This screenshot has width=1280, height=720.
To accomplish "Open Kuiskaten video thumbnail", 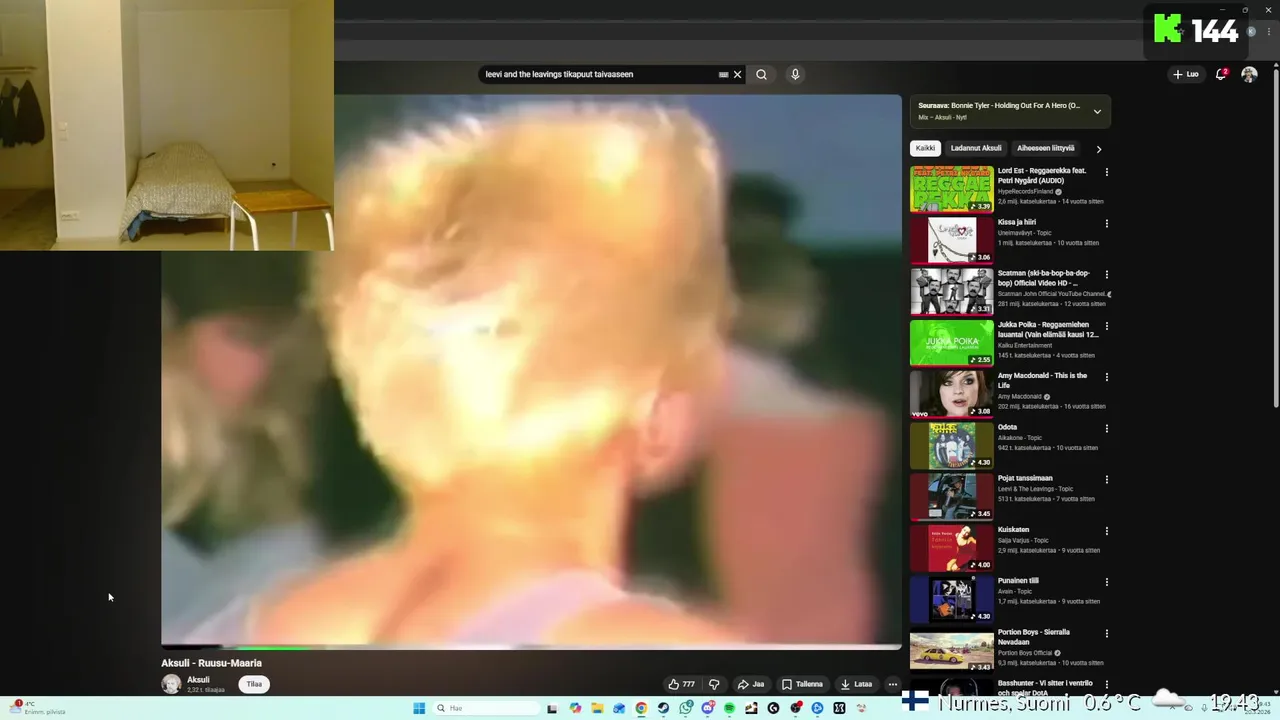I will coord(951,548).
